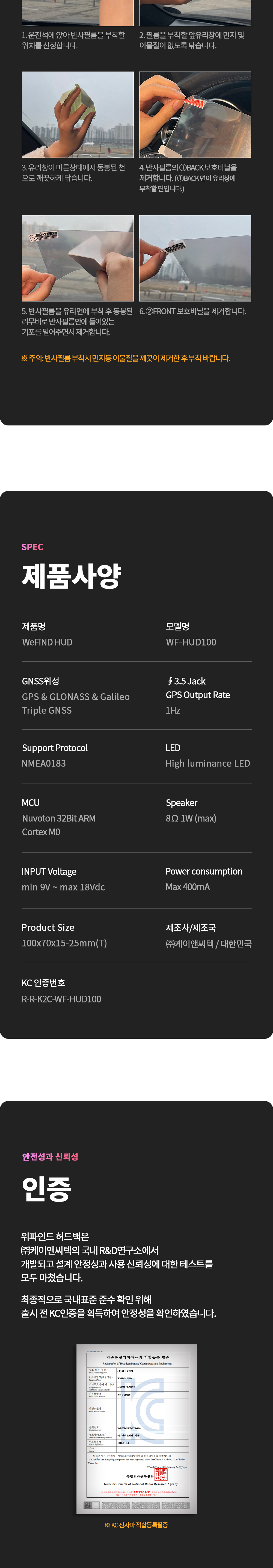Click the KC certificate document image
This screenshot has width=273, height=1568.
point(136,1429)
